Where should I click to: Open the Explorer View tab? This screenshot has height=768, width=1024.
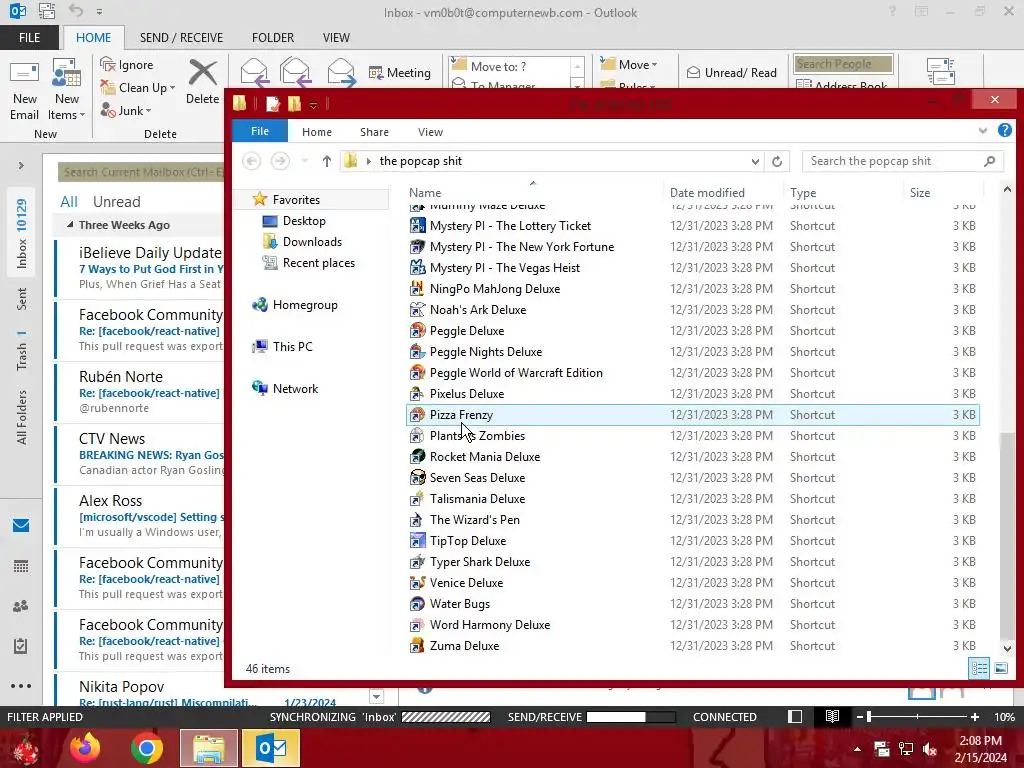pyautogui.click(x=430, y=132)
